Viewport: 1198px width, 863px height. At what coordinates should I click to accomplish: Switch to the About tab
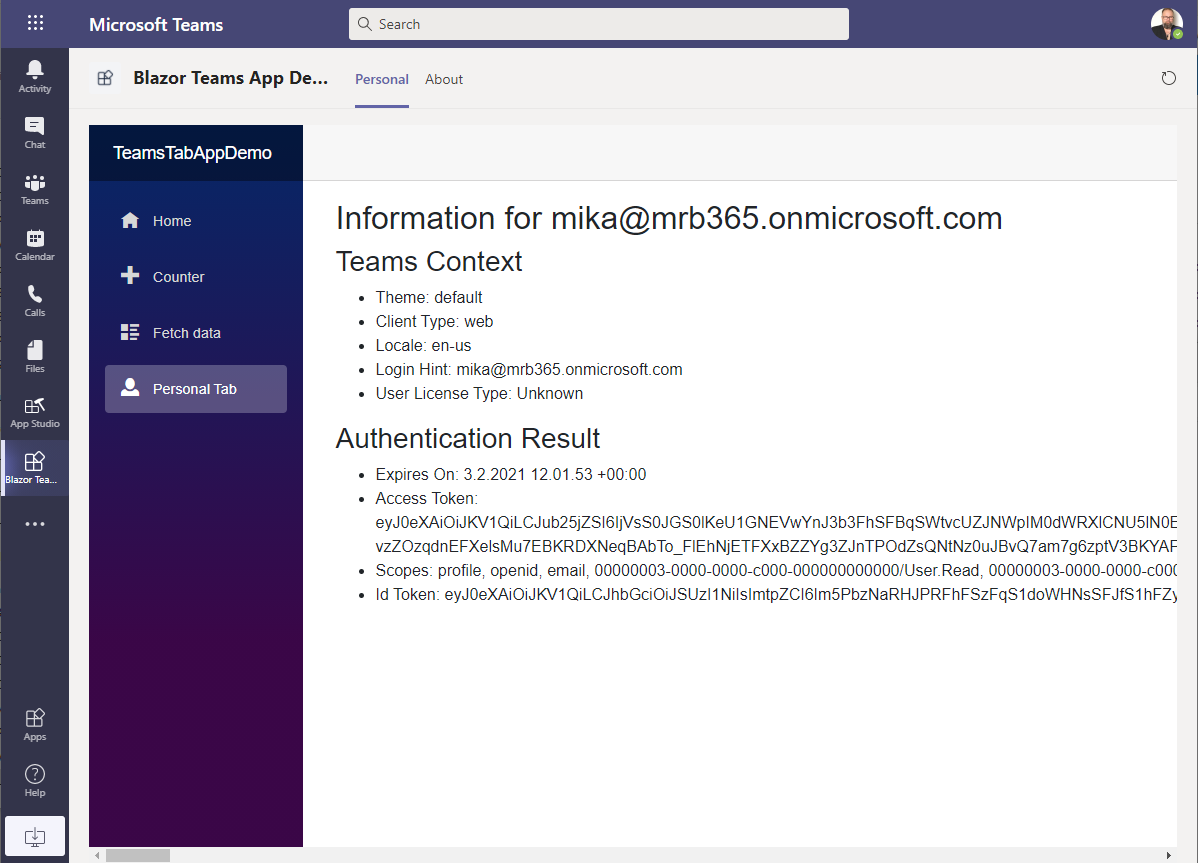tap(444, 79)
